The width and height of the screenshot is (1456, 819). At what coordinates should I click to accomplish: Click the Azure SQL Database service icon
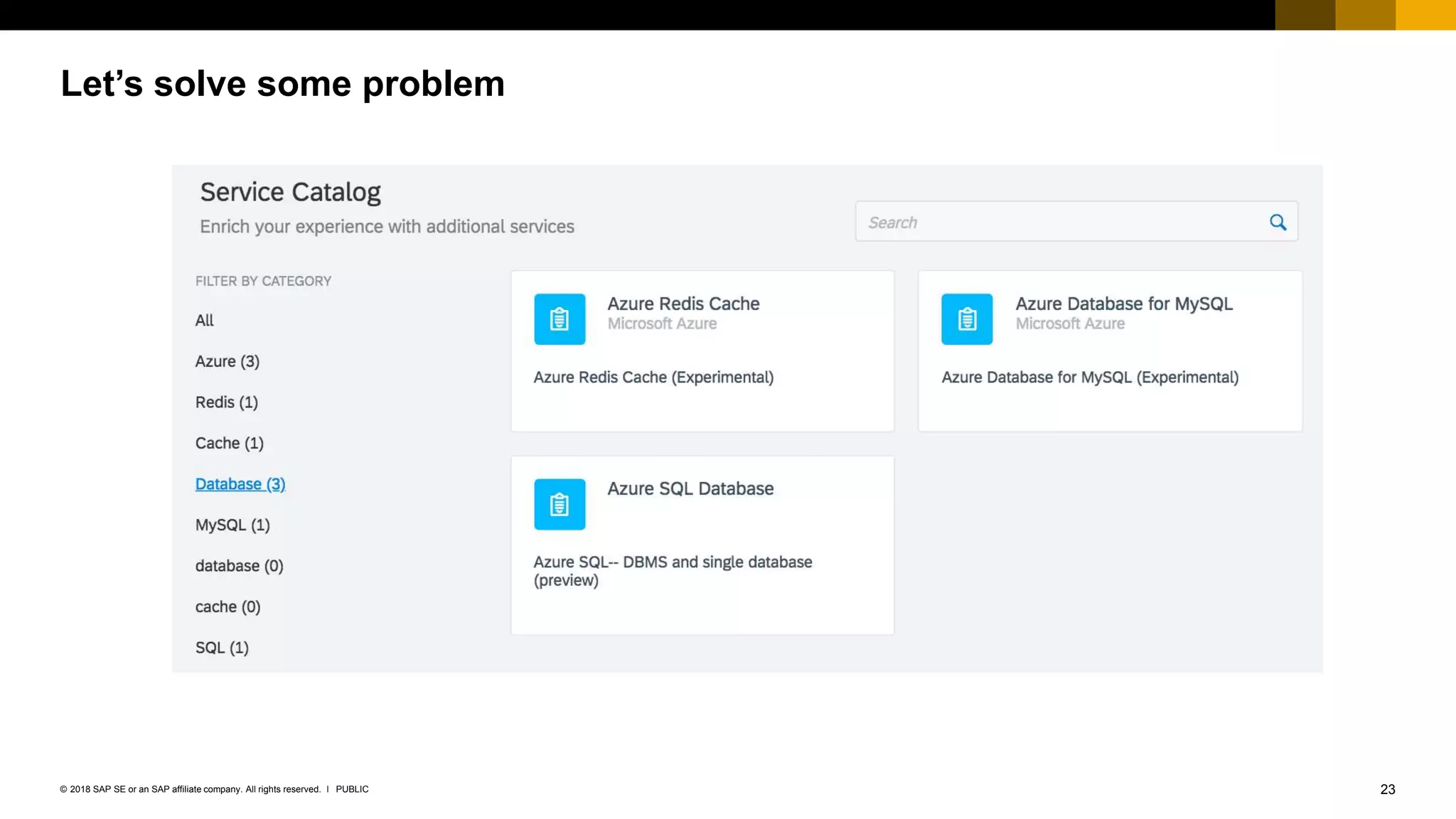pyautogui.click(x=560, y=504)
